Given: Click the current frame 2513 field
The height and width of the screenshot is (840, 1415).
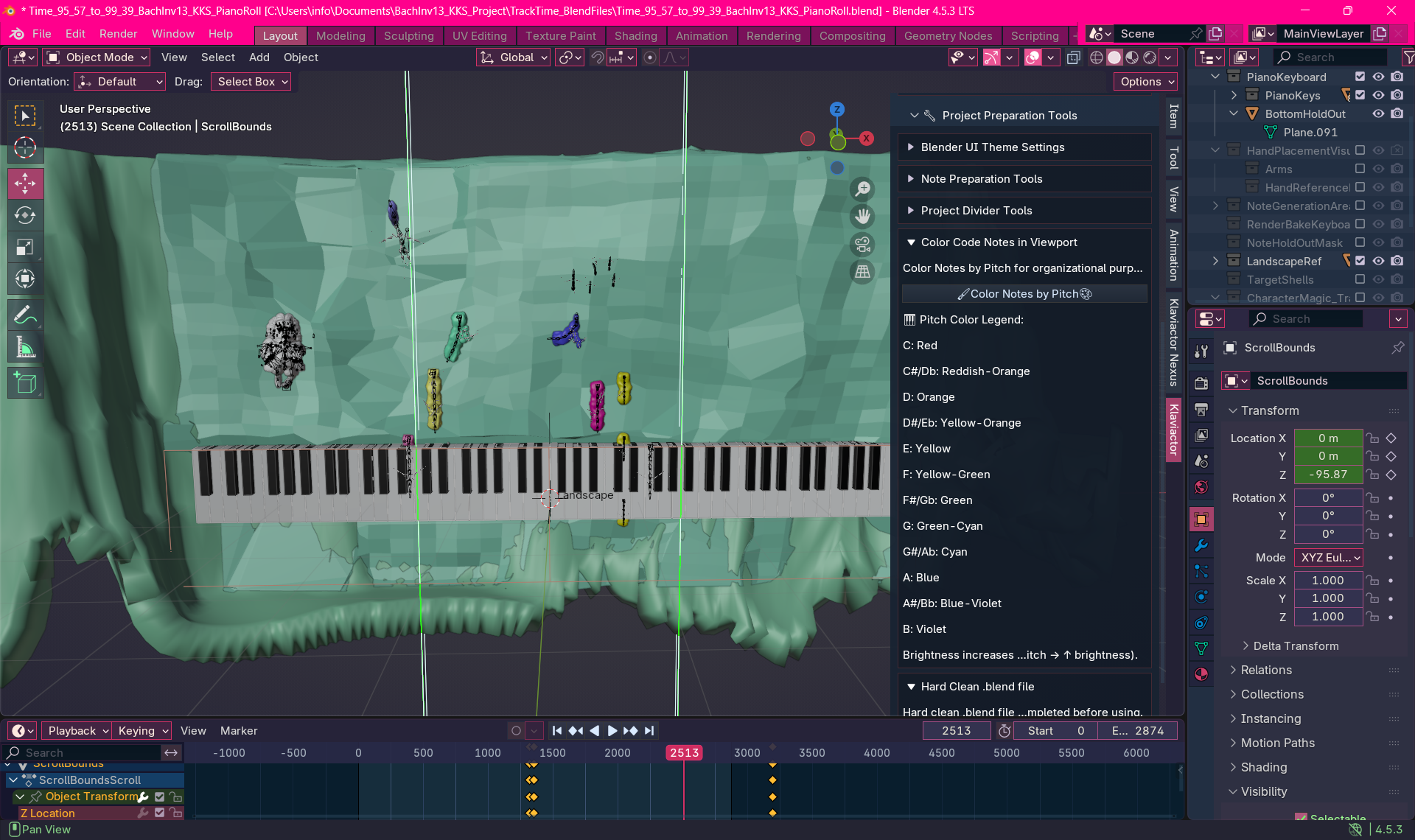Looking at the screenshot, I should pos(956,731).
